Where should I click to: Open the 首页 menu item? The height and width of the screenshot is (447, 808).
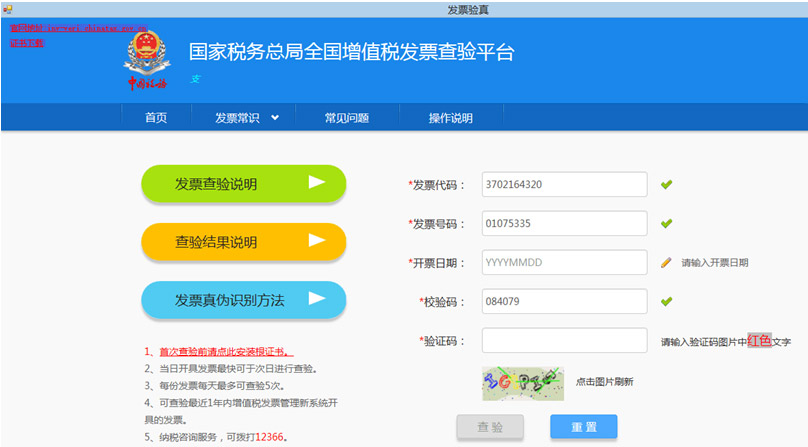[x=156, y=118]
